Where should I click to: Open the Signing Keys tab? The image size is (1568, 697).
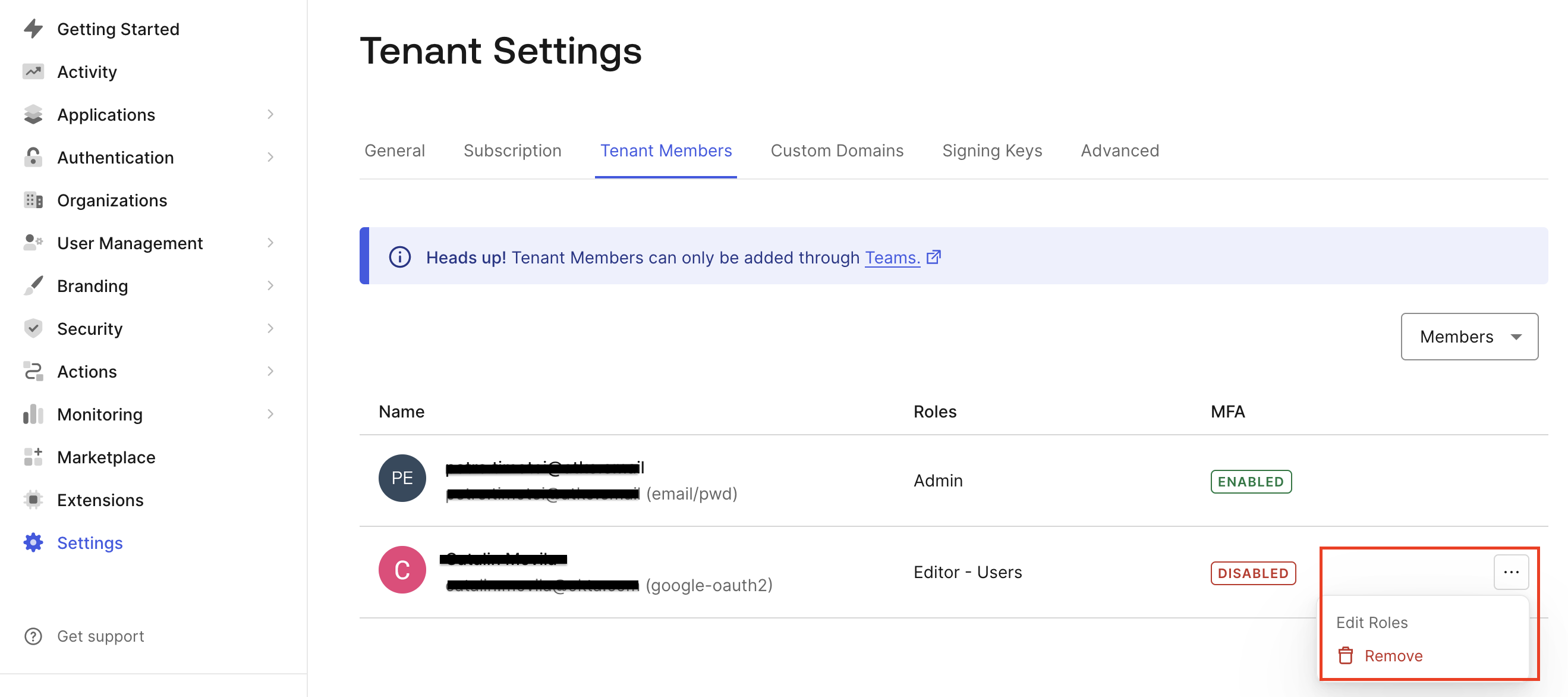click(992, 150)
